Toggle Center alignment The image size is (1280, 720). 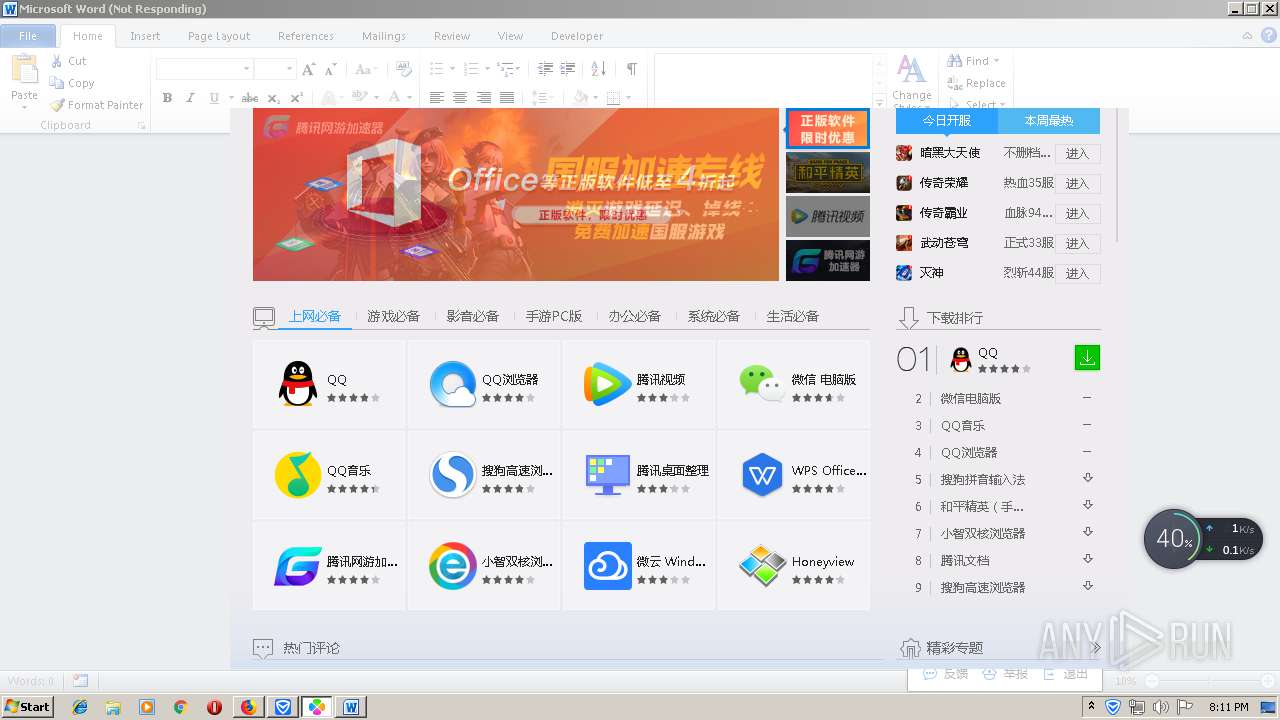460,98
